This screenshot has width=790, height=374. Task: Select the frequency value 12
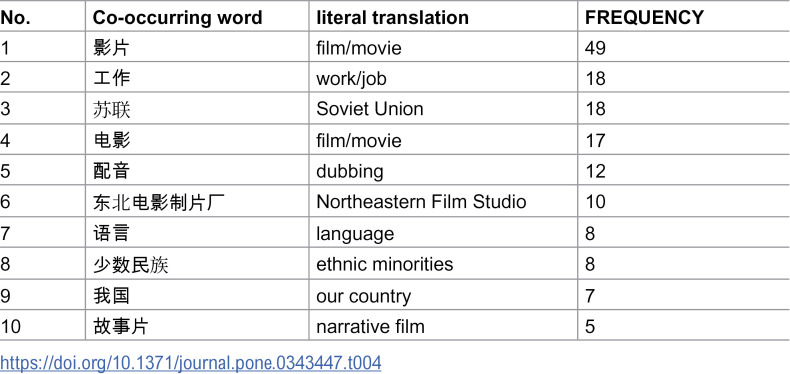(x=595, y=171)
